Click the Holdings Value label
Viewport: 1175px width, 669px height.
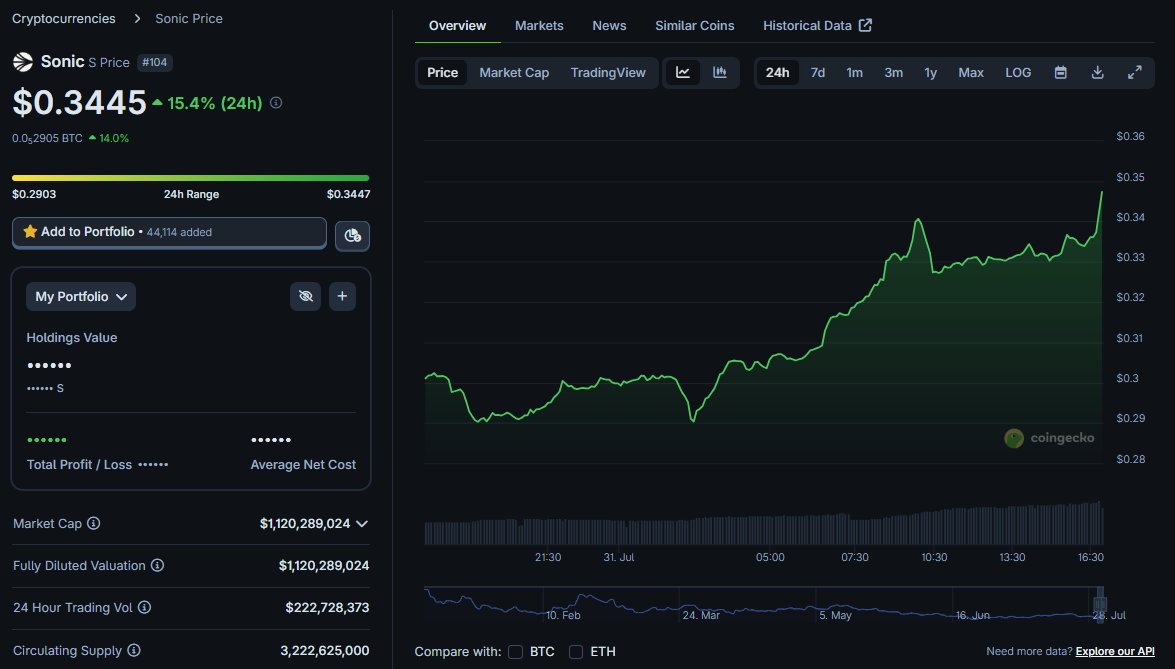tap(72, 338)
